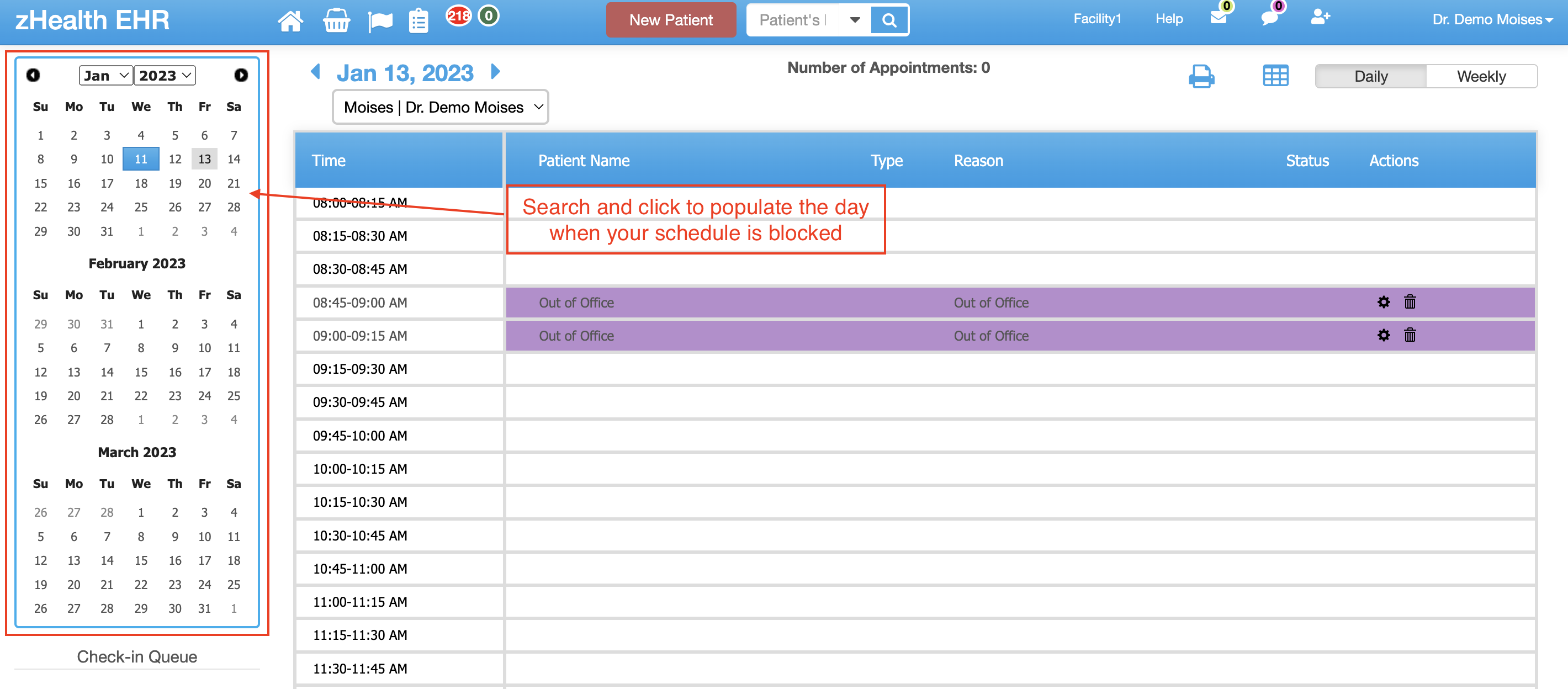Expand the Moises provider dropdown
The width and height of the screenshot is (1568, 689).
(x=439, y=107)
